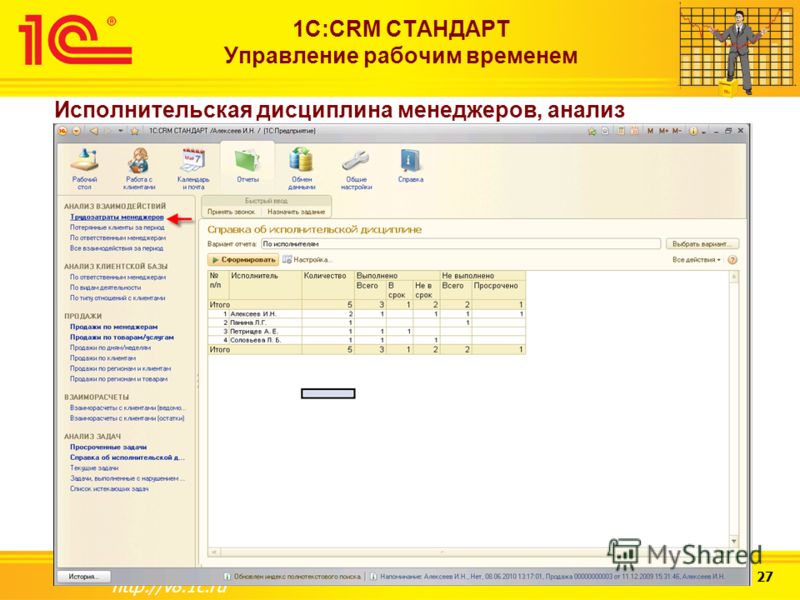Open Продажи по регионам и товарам
This screenshot has height=600, width=800.
[118, 379]
